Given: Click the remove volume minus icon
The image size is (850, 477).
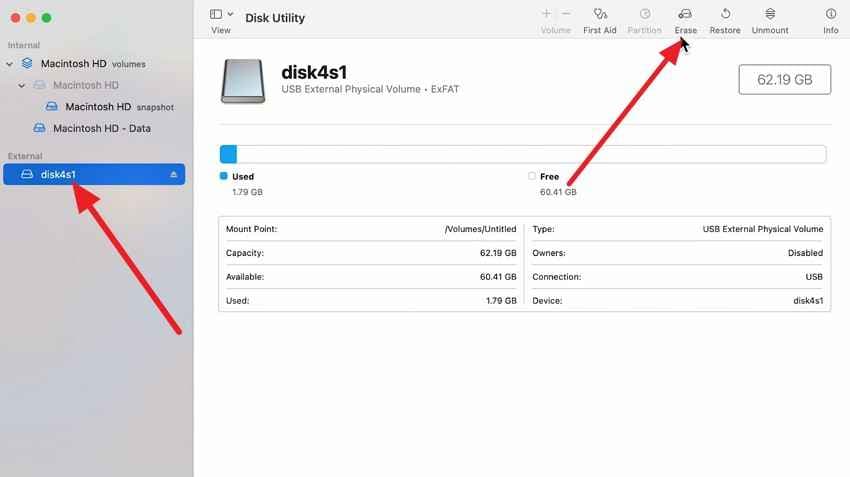Looking at the screenshot, I should coord(566,14).
